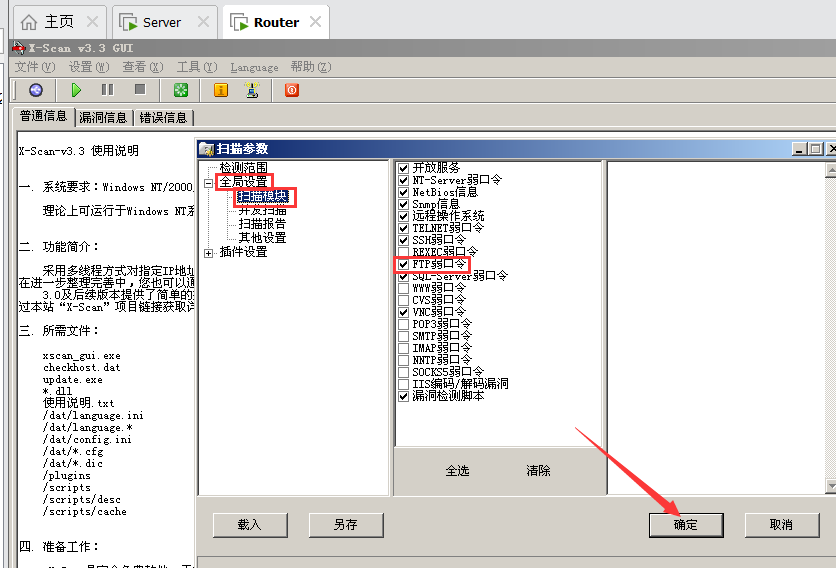Click 清除 to clear module selection

538,471
